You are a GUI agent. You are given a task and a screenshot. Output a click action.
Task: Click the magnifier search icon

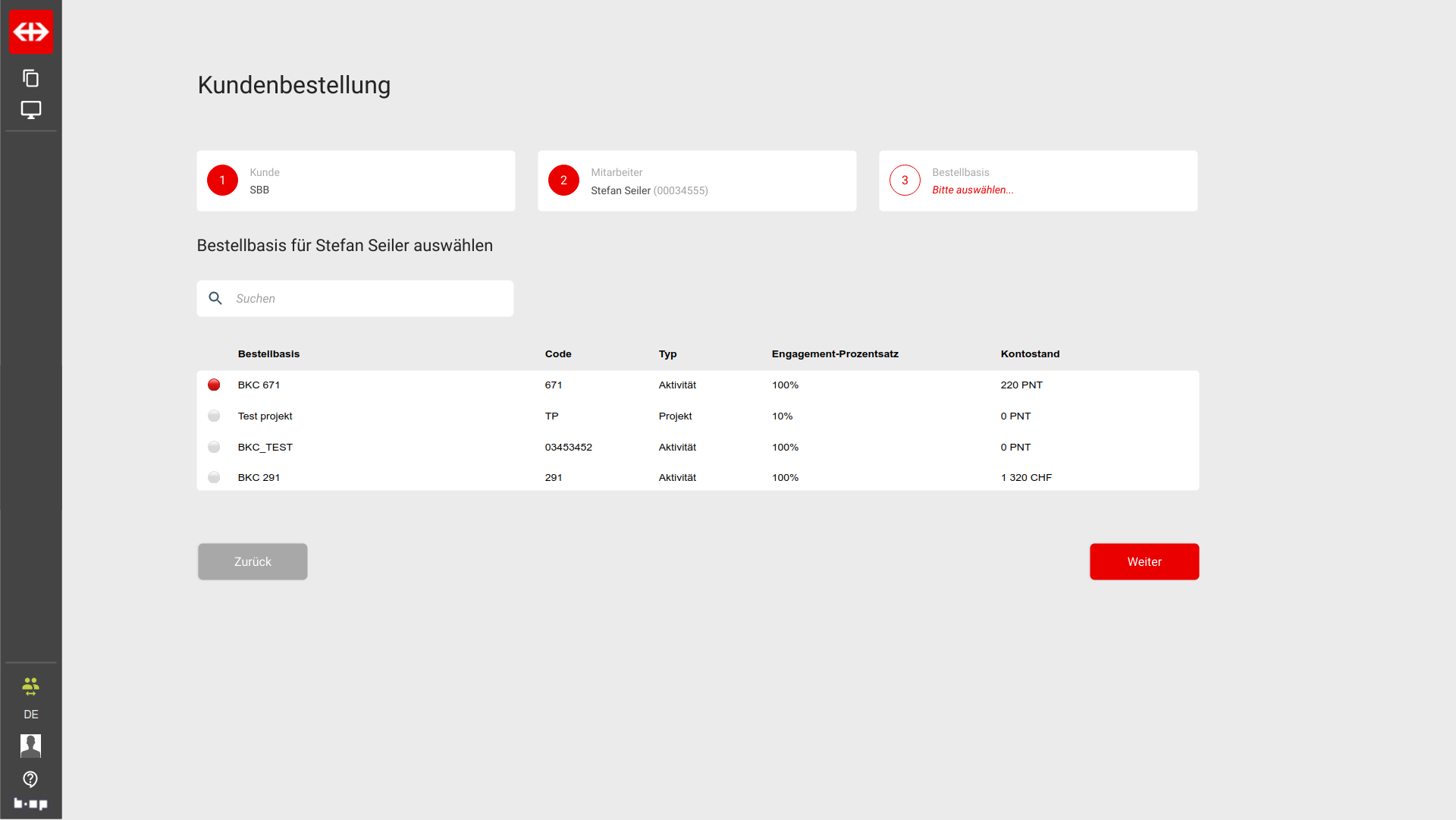click(x=215, y=299)
